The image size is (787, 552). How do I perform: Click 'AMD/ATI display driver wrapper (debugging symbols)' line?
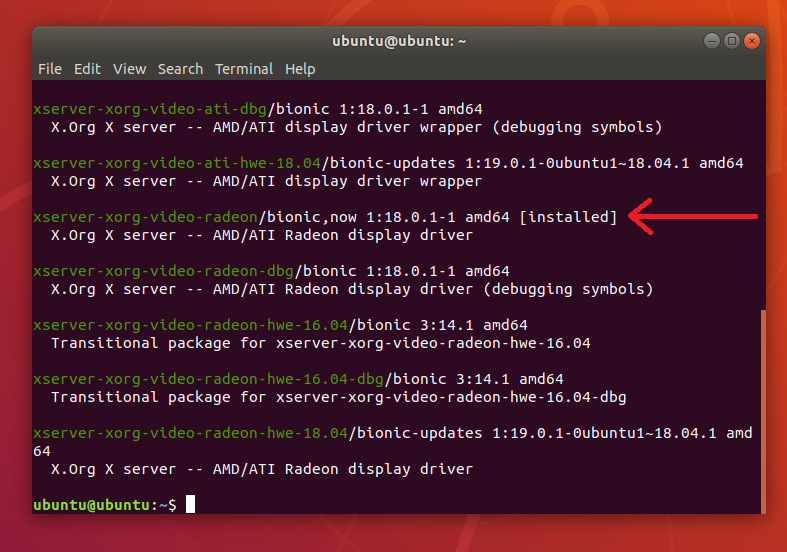click(x=356, y=127)
